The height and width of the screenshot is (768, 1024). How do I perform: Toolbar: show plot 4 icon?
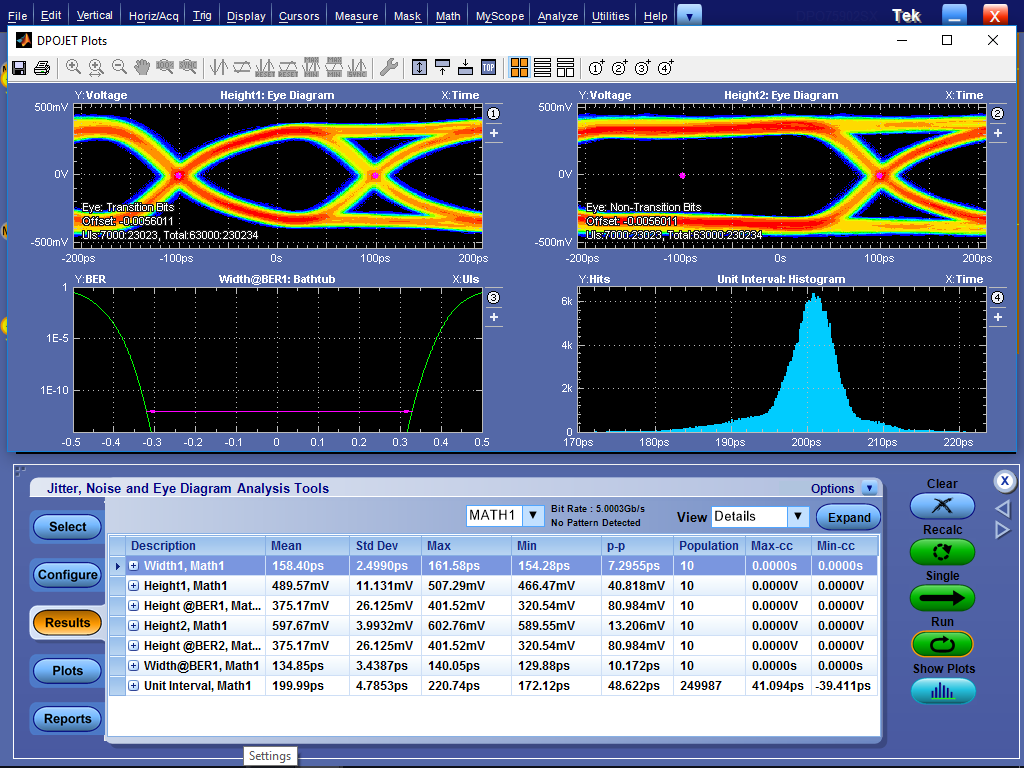coord(665,67)
